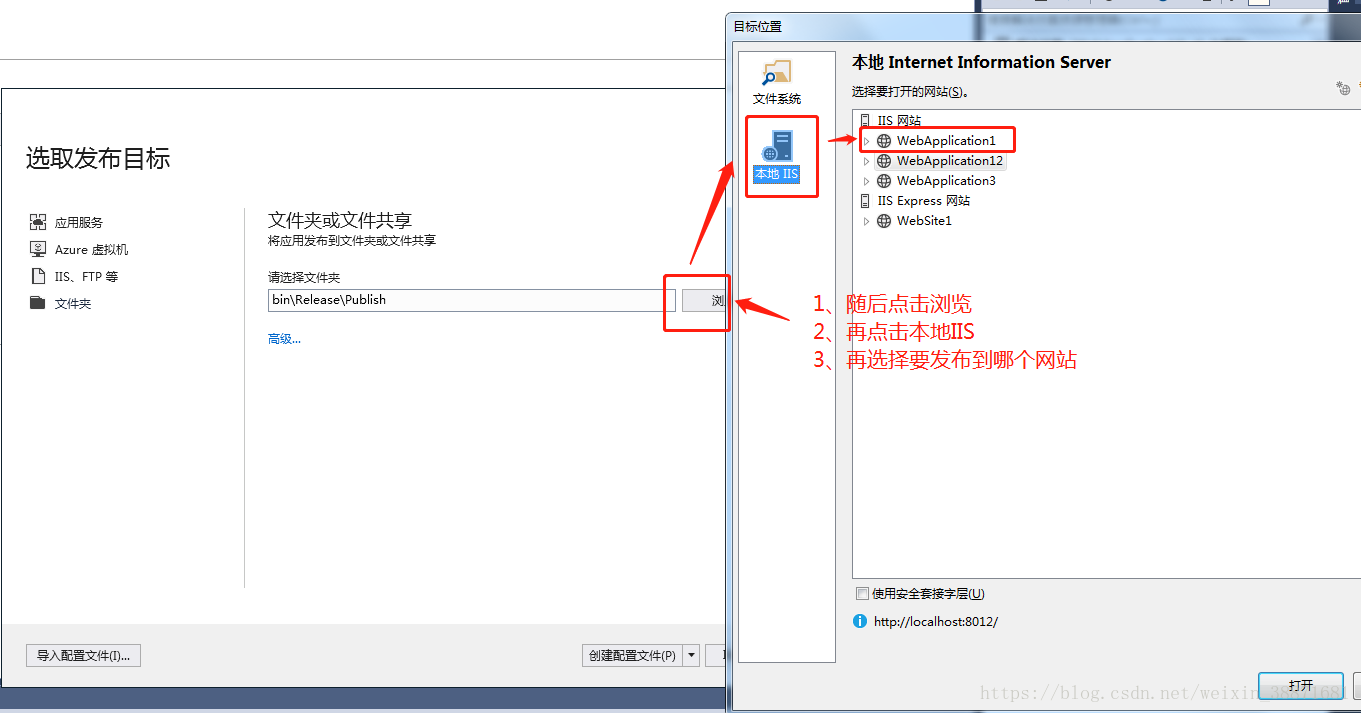
Task: Expand the WebApplication12 tree node
Action: tap(867, 161)
